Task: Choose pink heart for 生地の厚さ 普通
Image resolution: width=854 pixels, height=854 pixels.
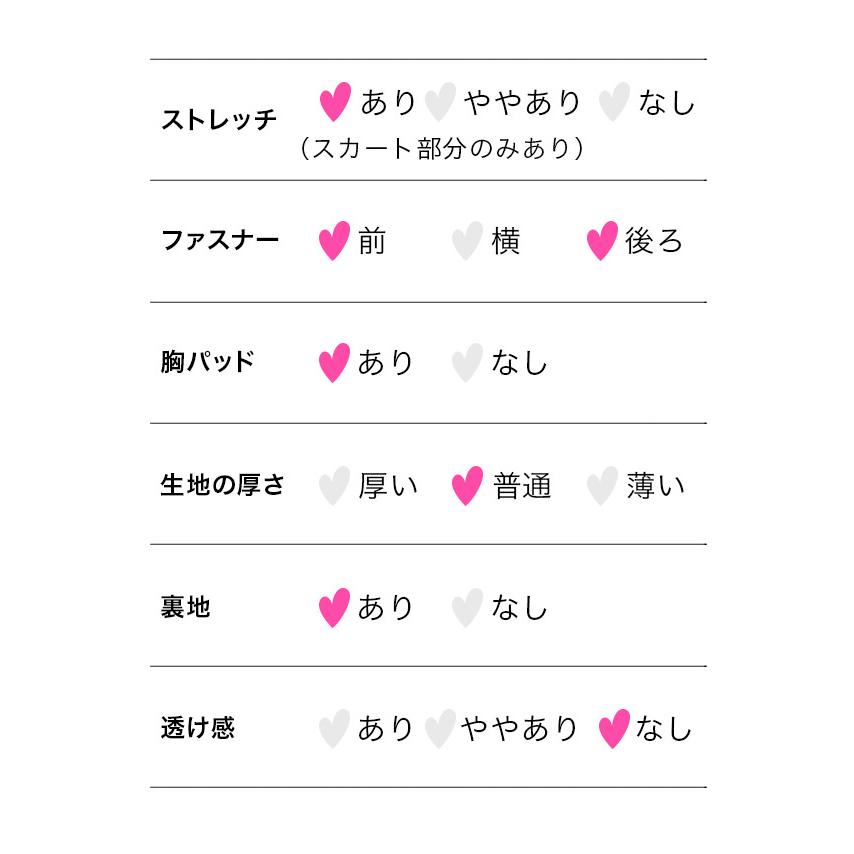Action: pos(467,486)
